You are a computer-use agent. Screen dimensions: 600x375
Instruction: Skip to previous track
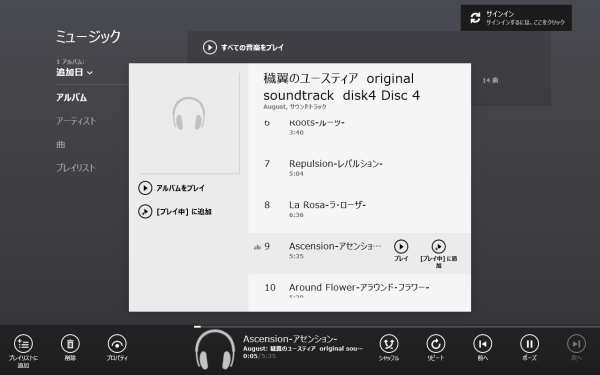pos(483,344)
